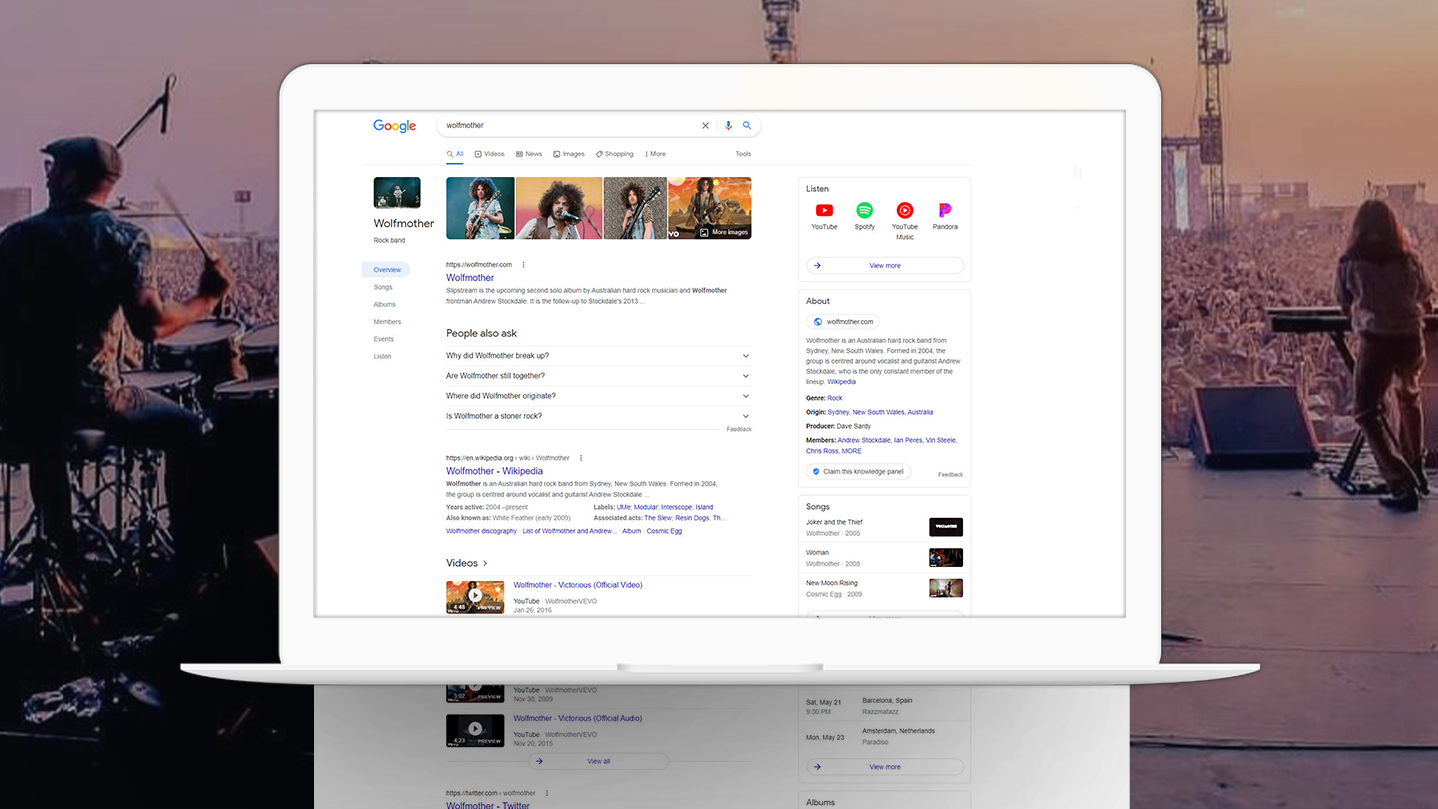1438x809 pixels.
Task: Click the Rock genre link
Action: pyautogui.click(x=835, y=398)
